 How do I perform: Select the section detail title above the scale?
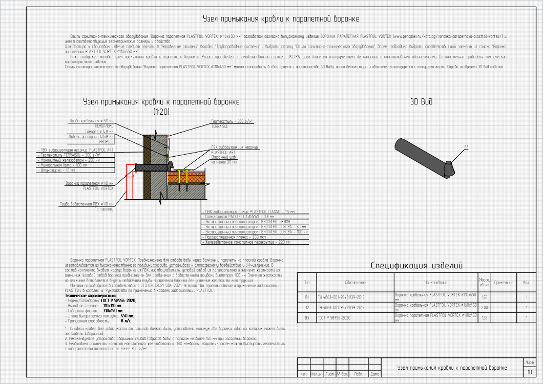pos(161,102)
